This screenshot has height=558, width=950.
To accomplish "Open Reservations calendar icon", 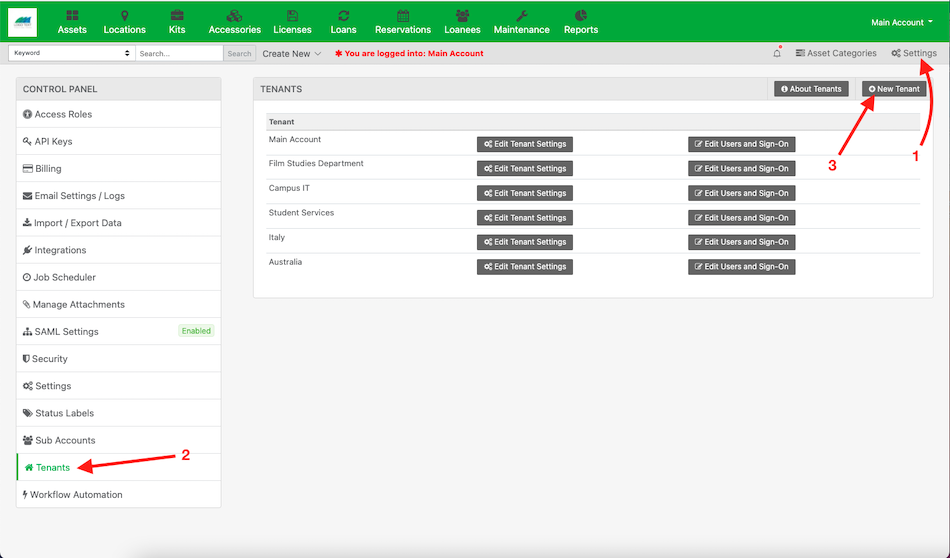I will coord(402,22).
